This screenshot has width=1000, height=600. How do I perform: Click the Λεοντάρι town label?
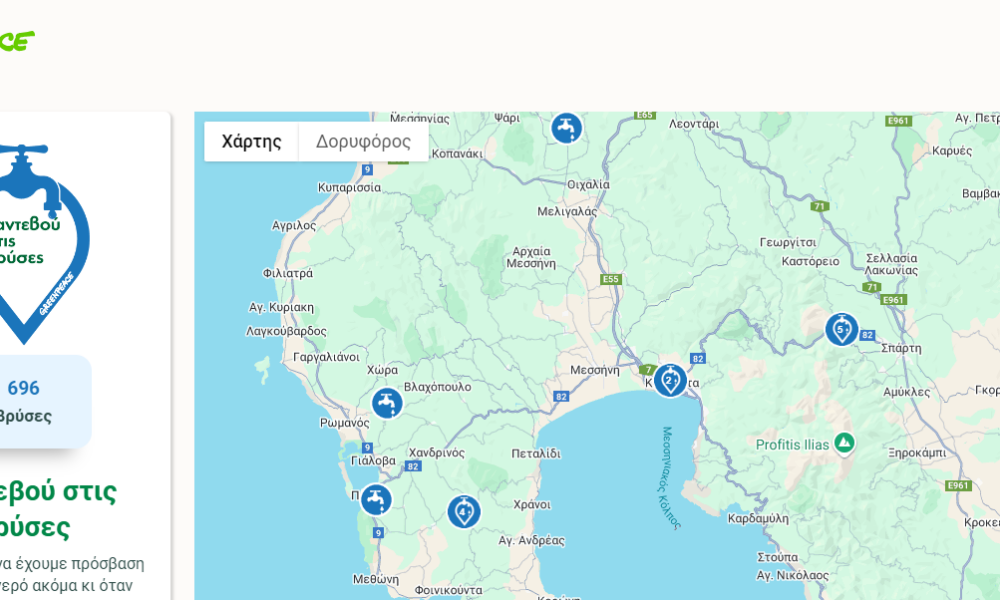694,124
